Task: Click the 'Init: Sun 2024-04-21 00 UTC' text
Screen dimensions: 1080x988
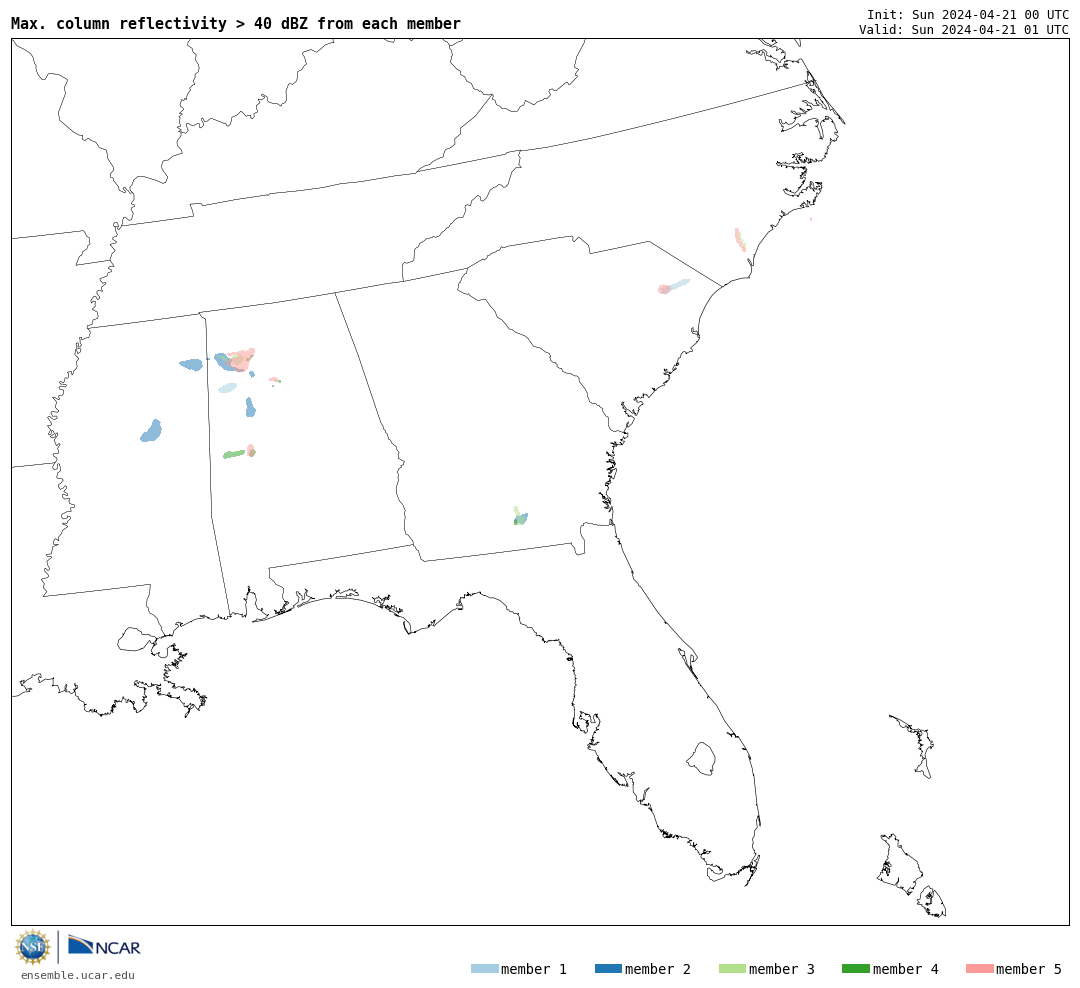Action: (968, 14)
